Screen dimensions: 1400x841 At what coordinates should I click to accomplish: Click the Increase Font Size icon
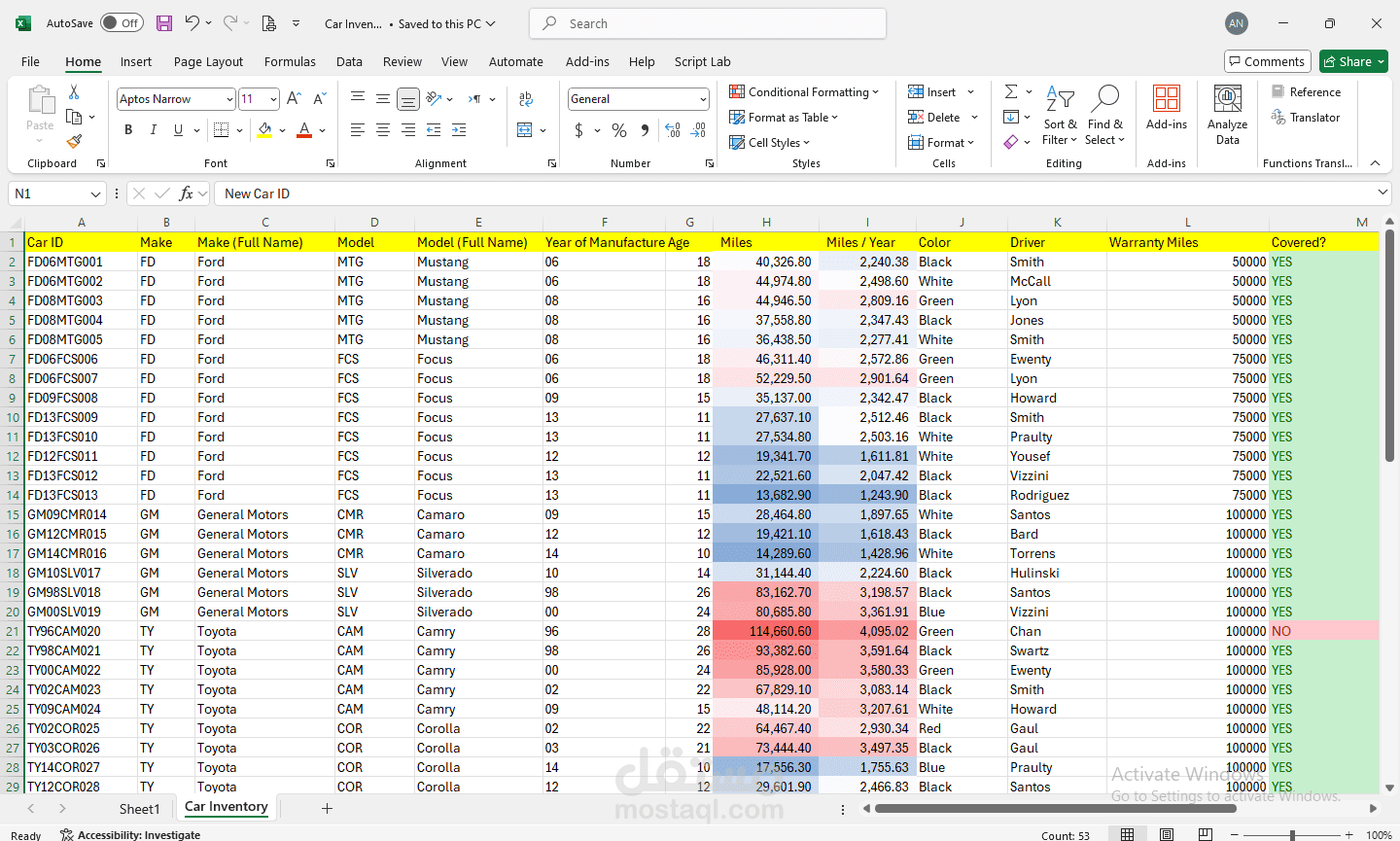click(x=294, y=98)
